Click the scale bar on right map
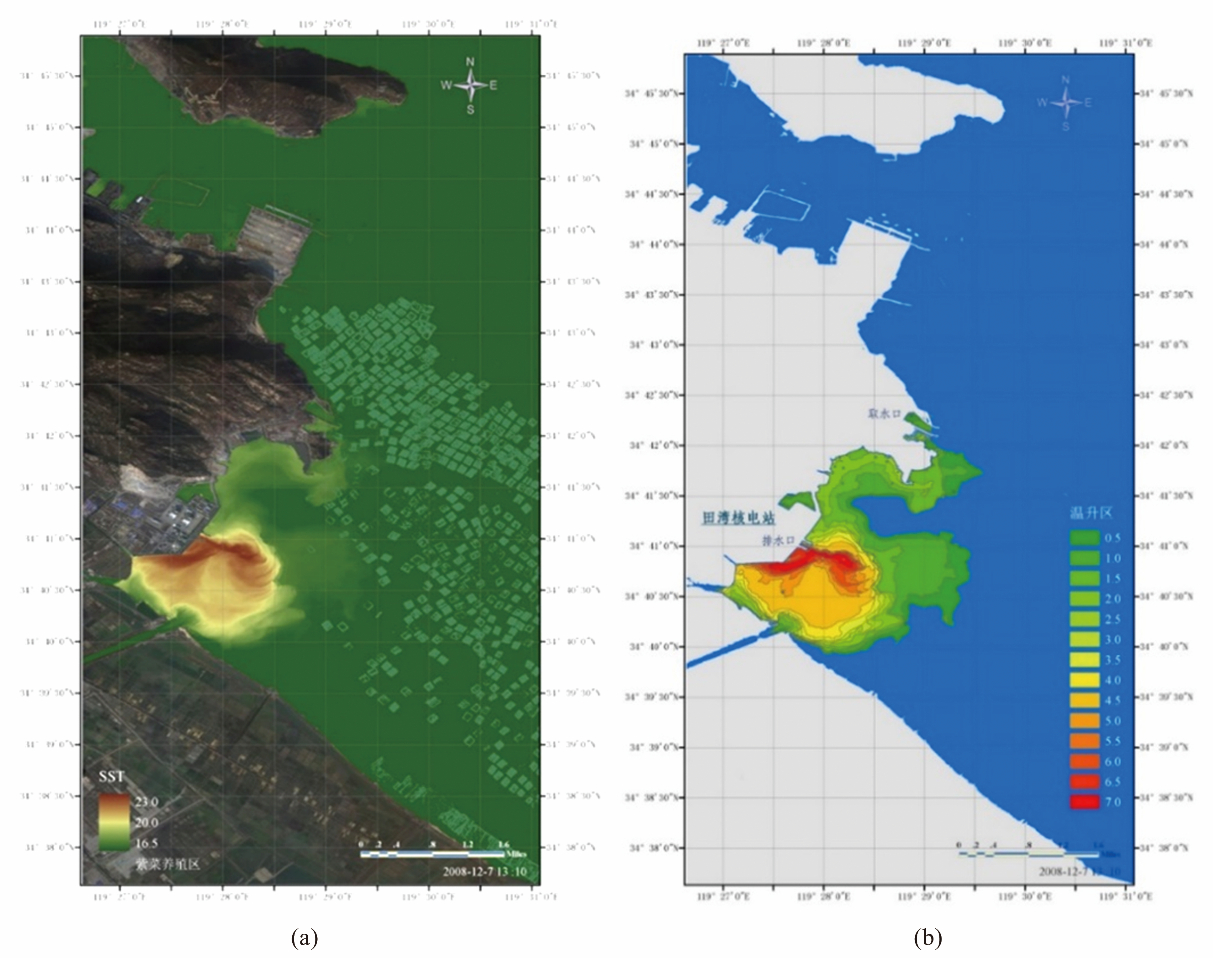1213x958 pixels. [1030, 853]
